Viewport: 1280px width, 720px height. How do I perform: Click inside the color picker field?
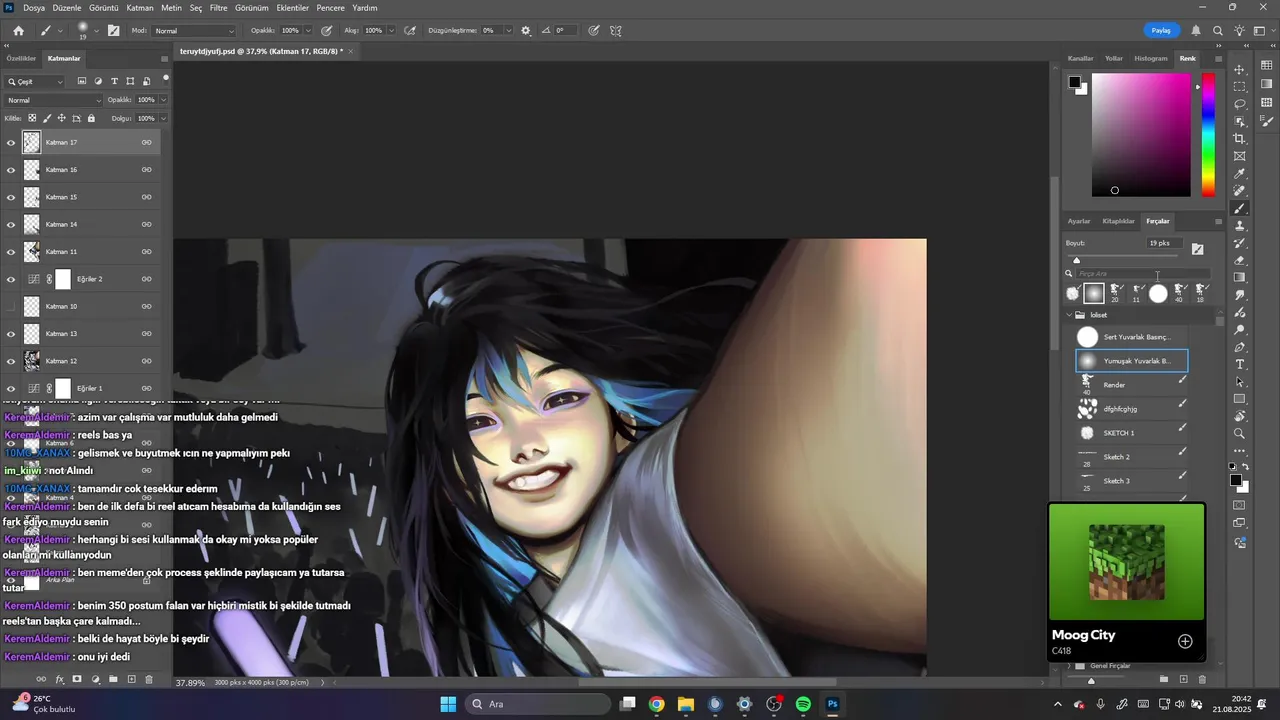click(1141, 134)
